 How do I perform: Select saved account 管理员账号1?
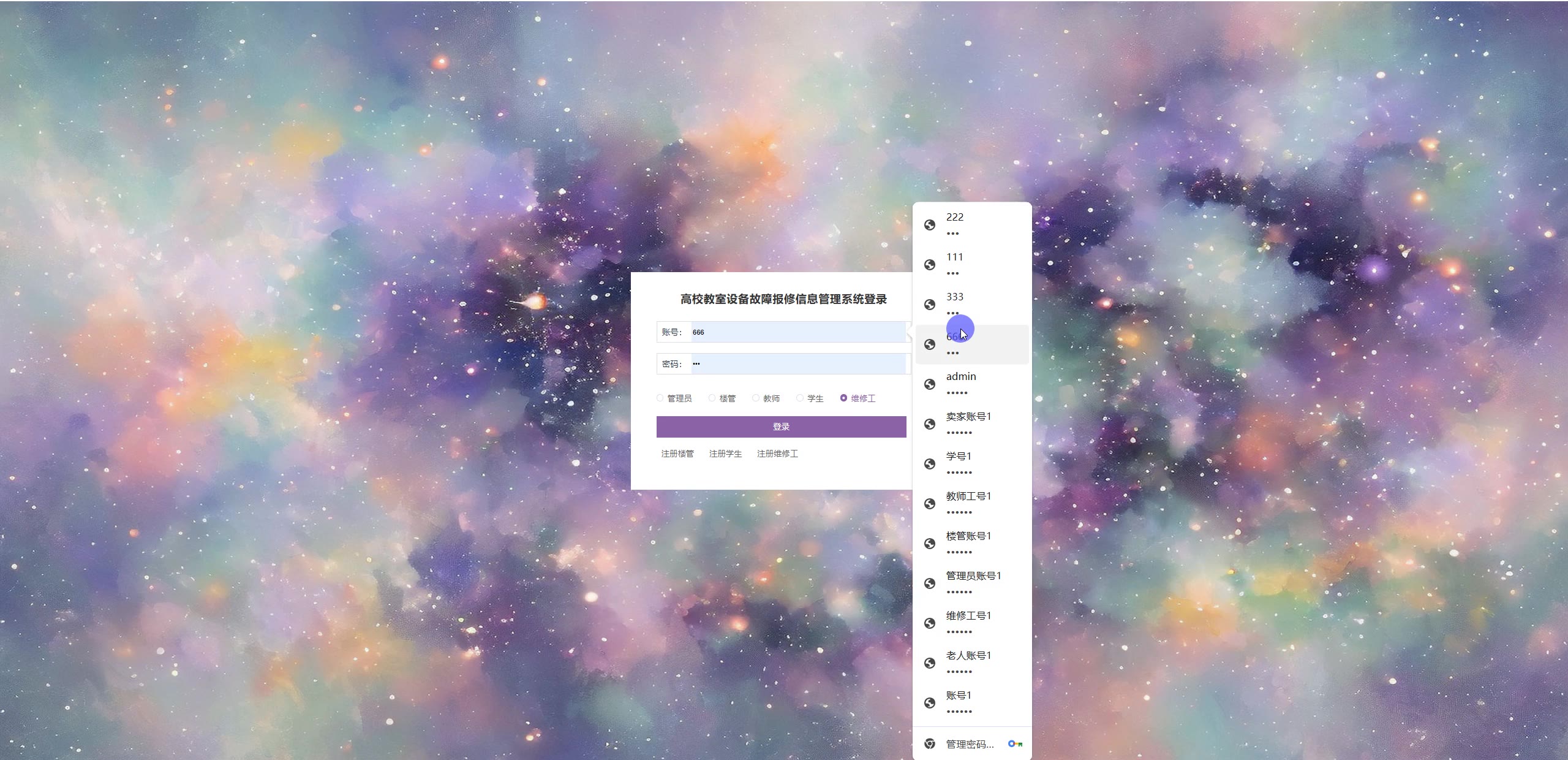click(x=971, y=583)
